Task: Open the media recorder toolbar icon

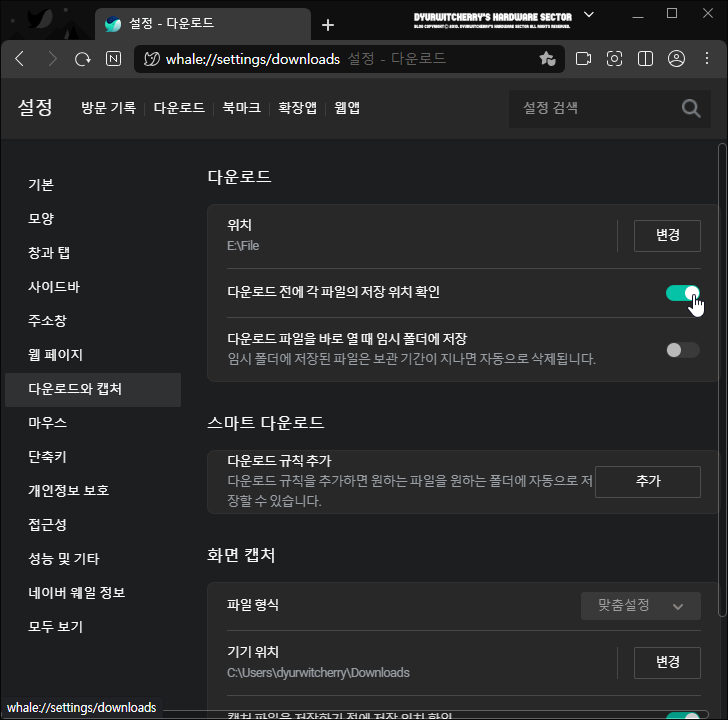Action: coord(583,59)
